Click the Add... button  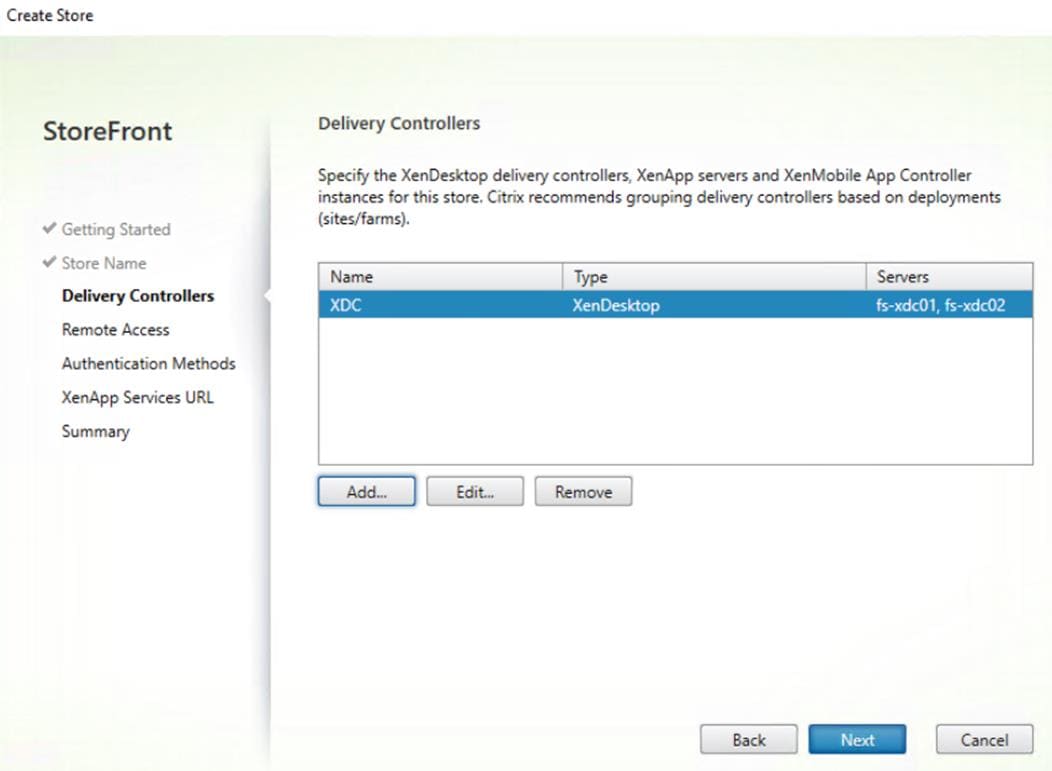click(x=366, y=492)
